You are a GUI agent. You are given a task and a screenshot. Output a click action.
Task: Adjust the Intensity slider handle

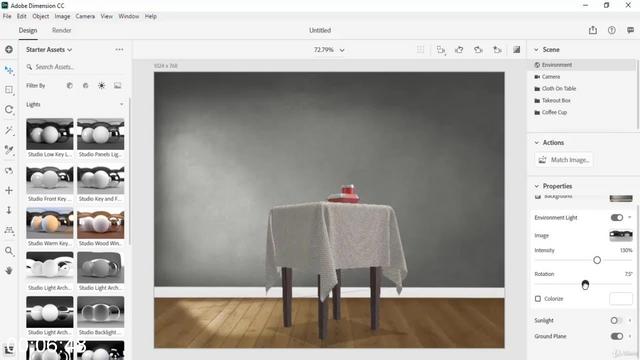[597, 260]
